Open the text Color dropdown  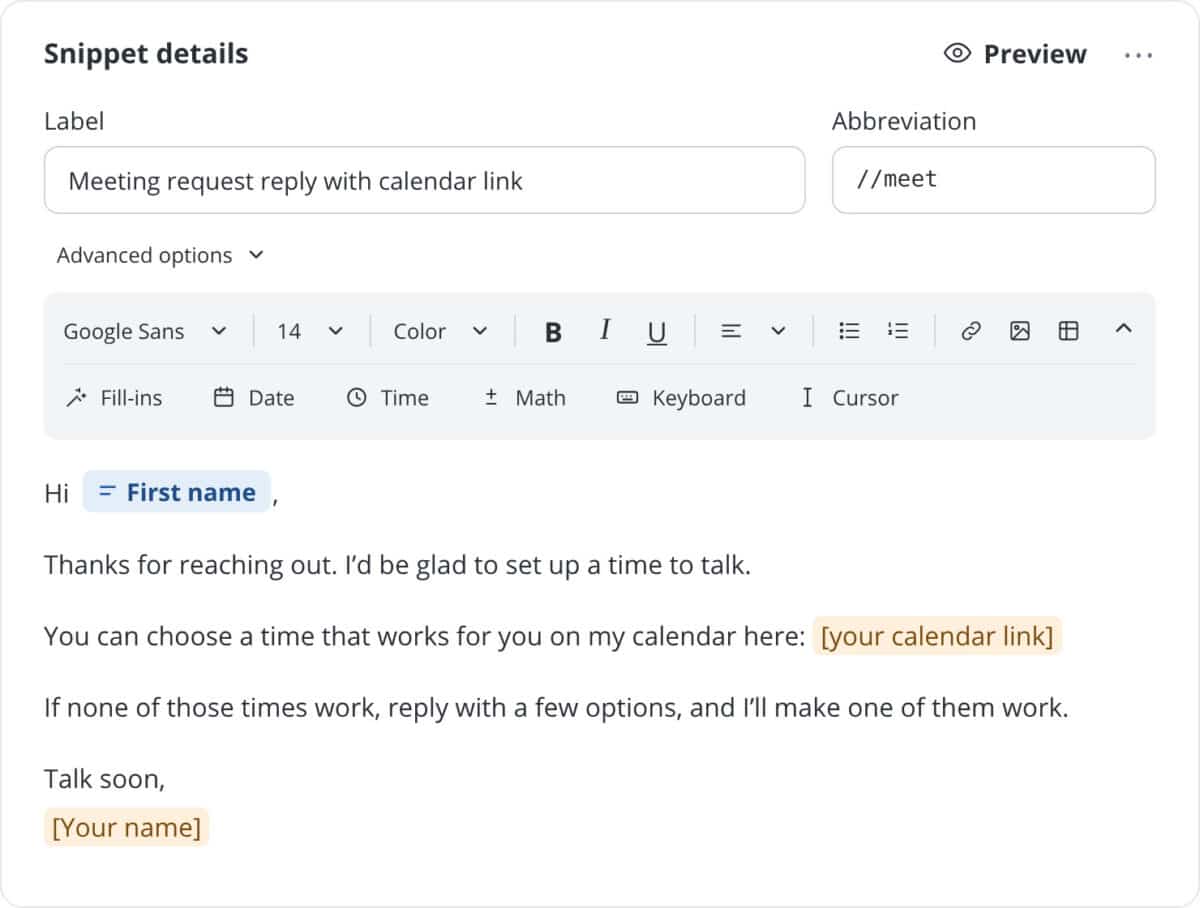coord(440,331)
